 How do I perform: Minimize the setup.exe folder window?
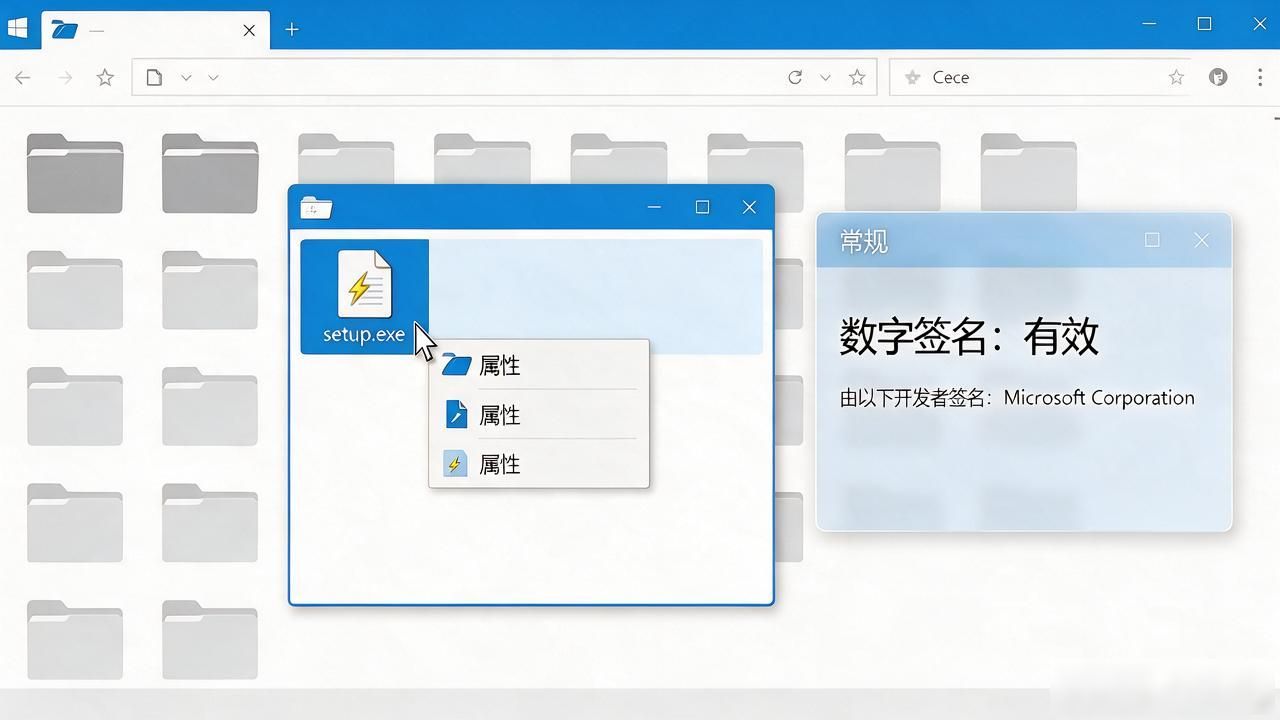654,207
